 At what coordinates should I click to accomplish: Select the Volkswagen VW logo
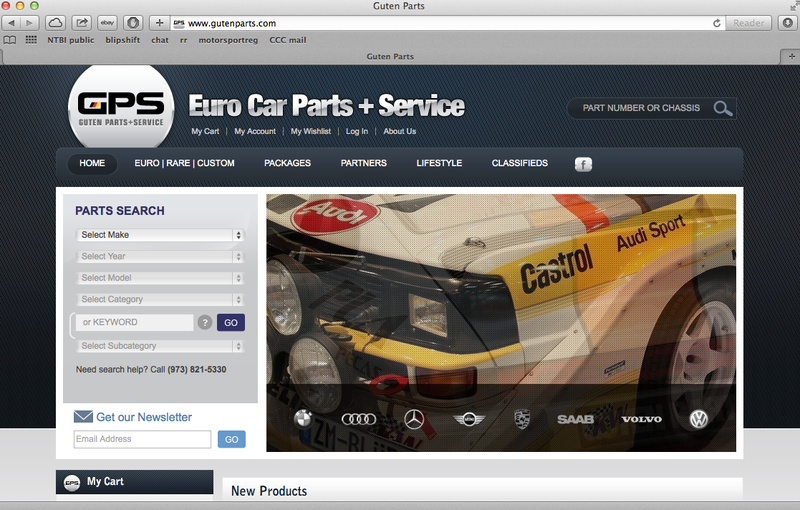(698, 419)
